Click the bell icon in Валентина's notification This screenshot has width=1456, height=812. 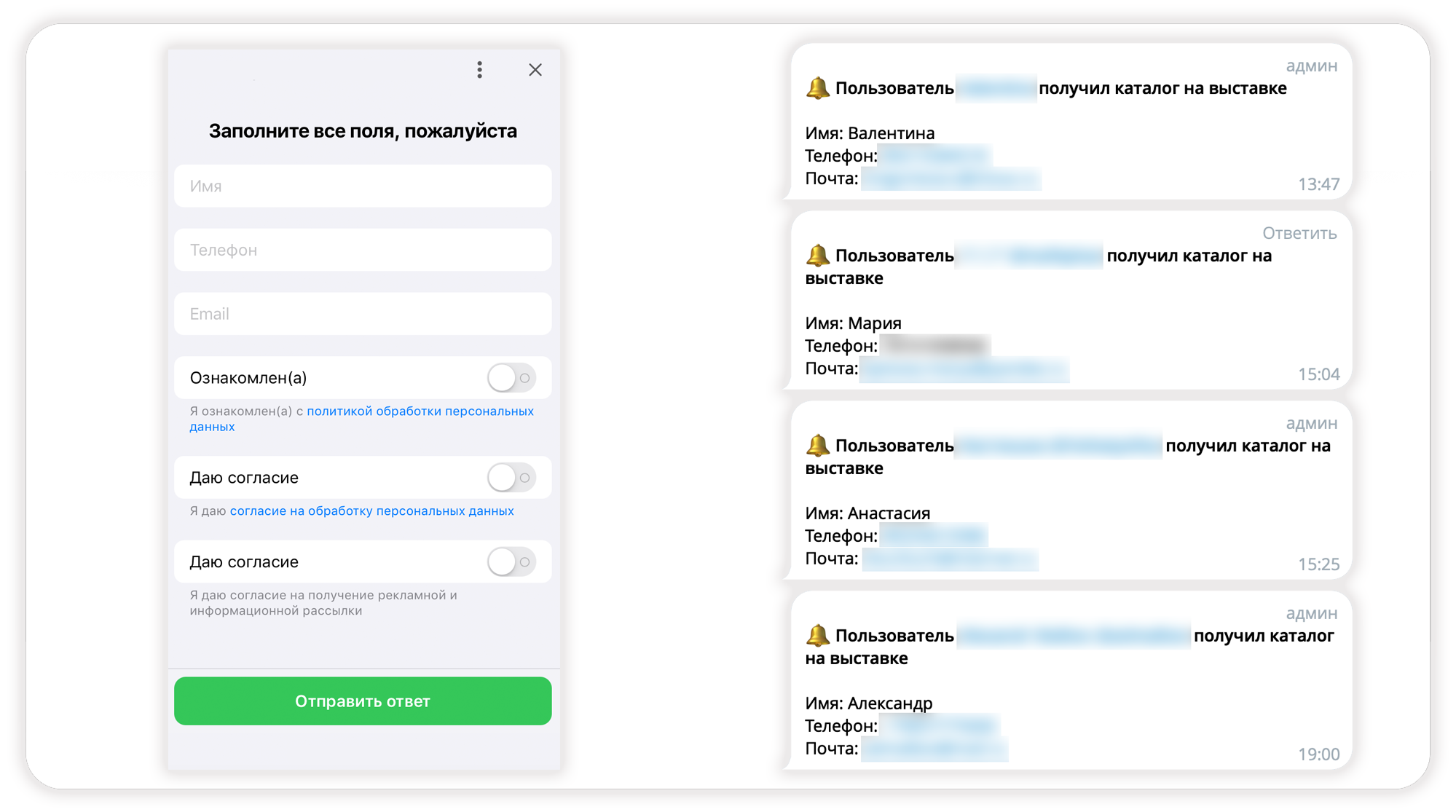(x=817, y=87)
